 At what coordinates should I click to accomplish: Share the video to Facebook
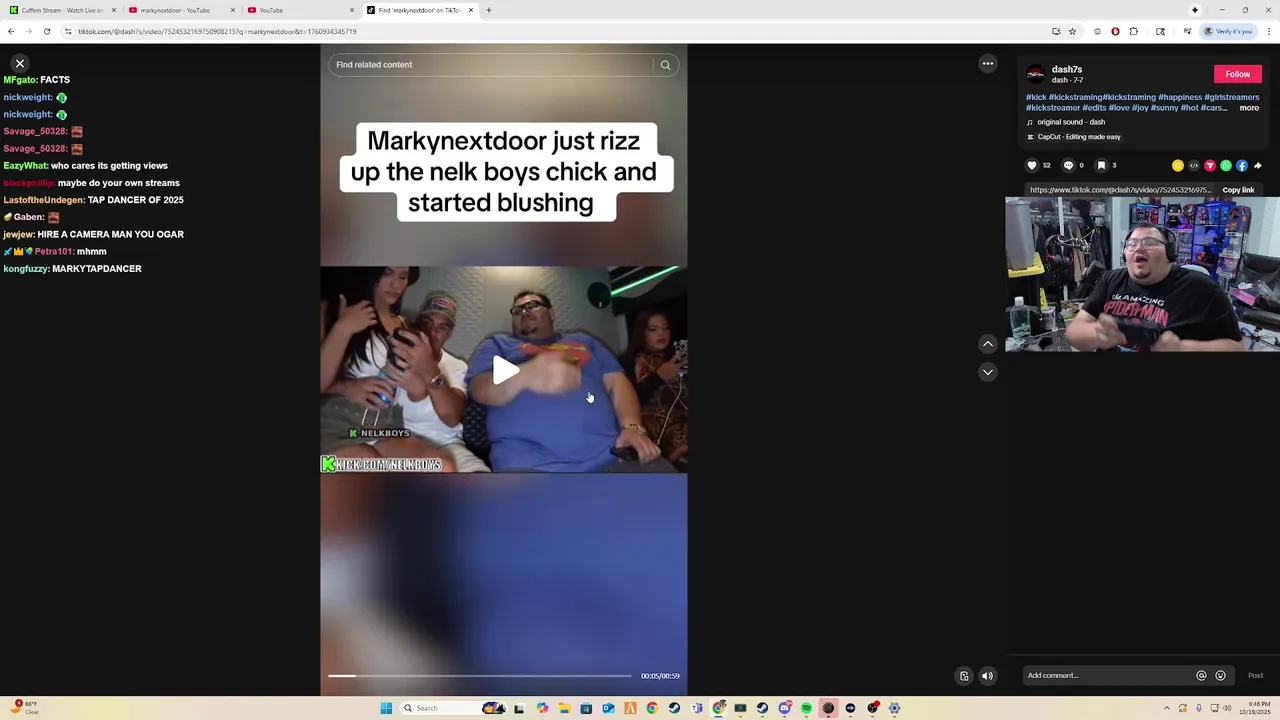[x=1242, y=166]
